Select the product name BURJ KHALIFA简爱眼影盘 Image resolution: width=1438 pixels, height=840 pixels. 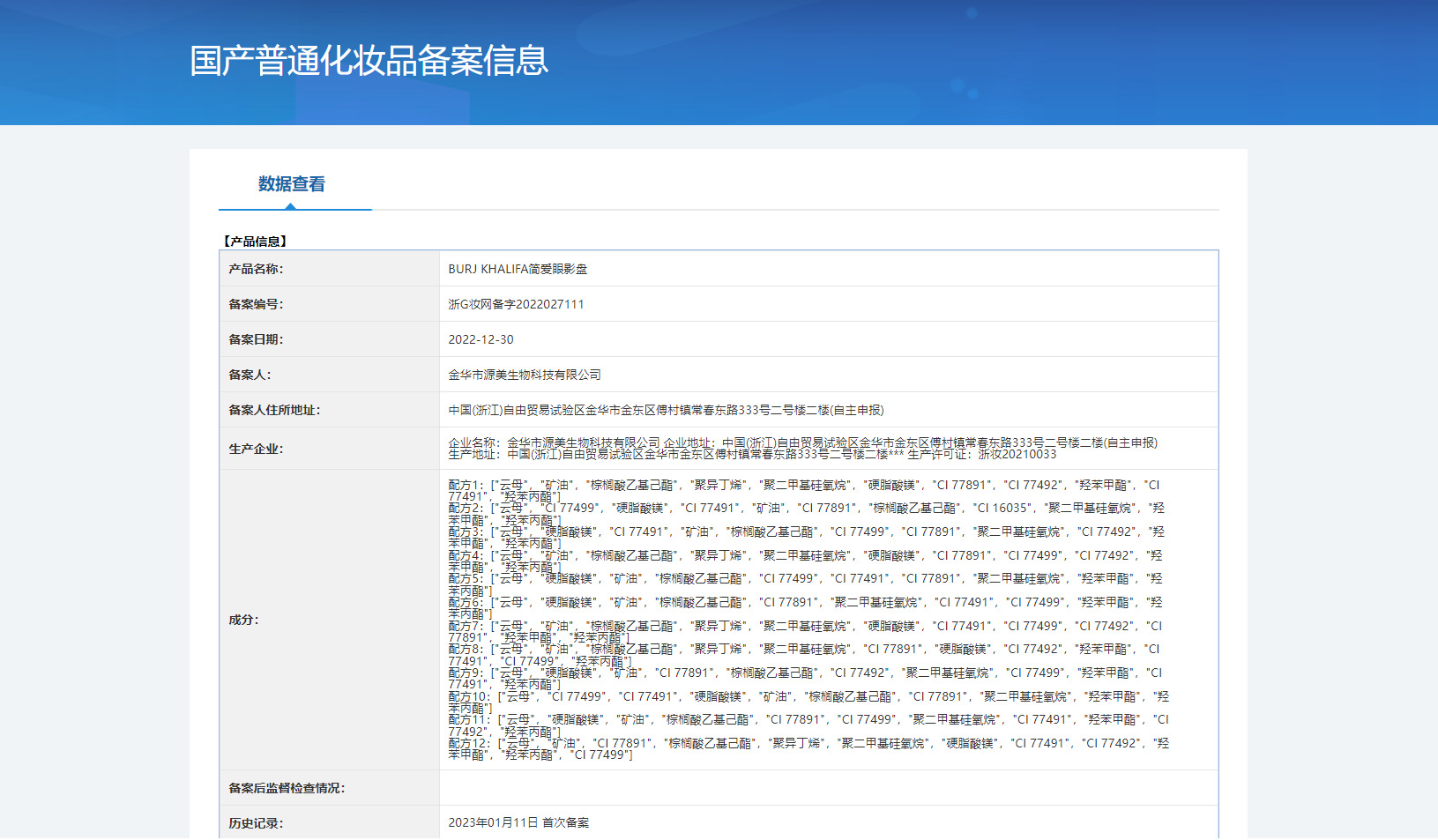518,269
